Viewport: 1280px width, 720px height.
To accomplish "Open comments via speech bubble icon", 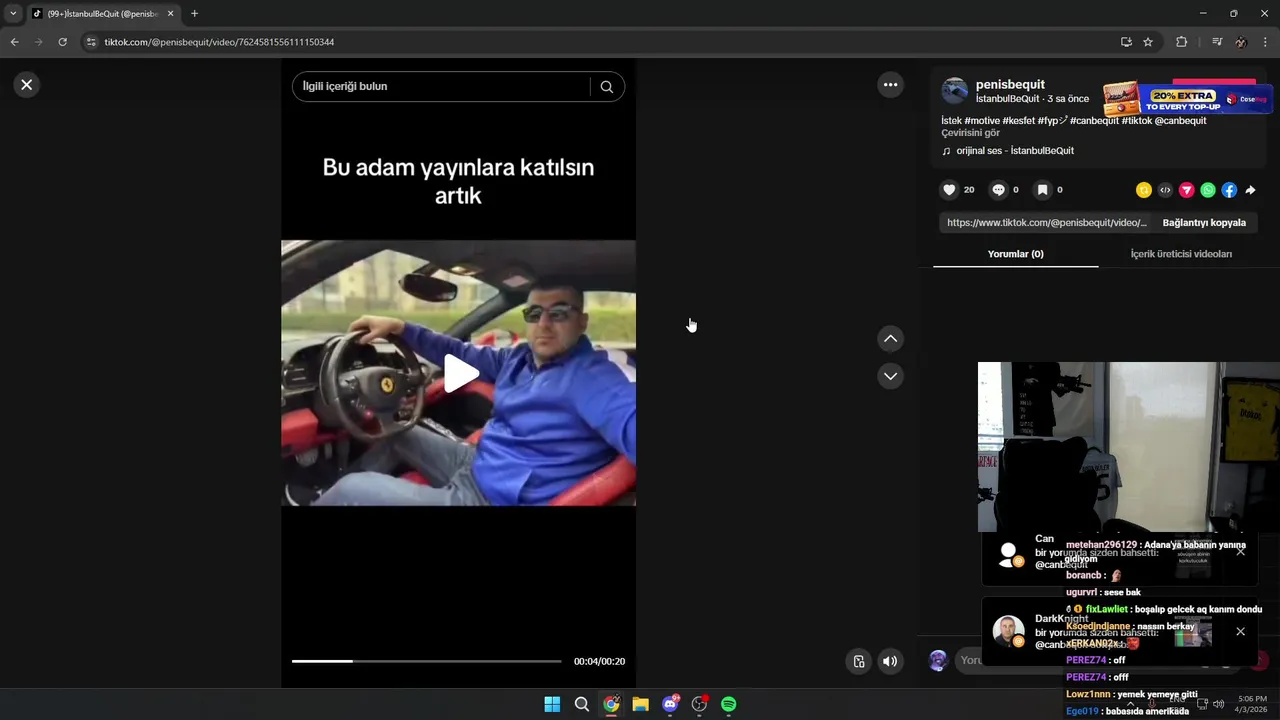I will [998, 190].
